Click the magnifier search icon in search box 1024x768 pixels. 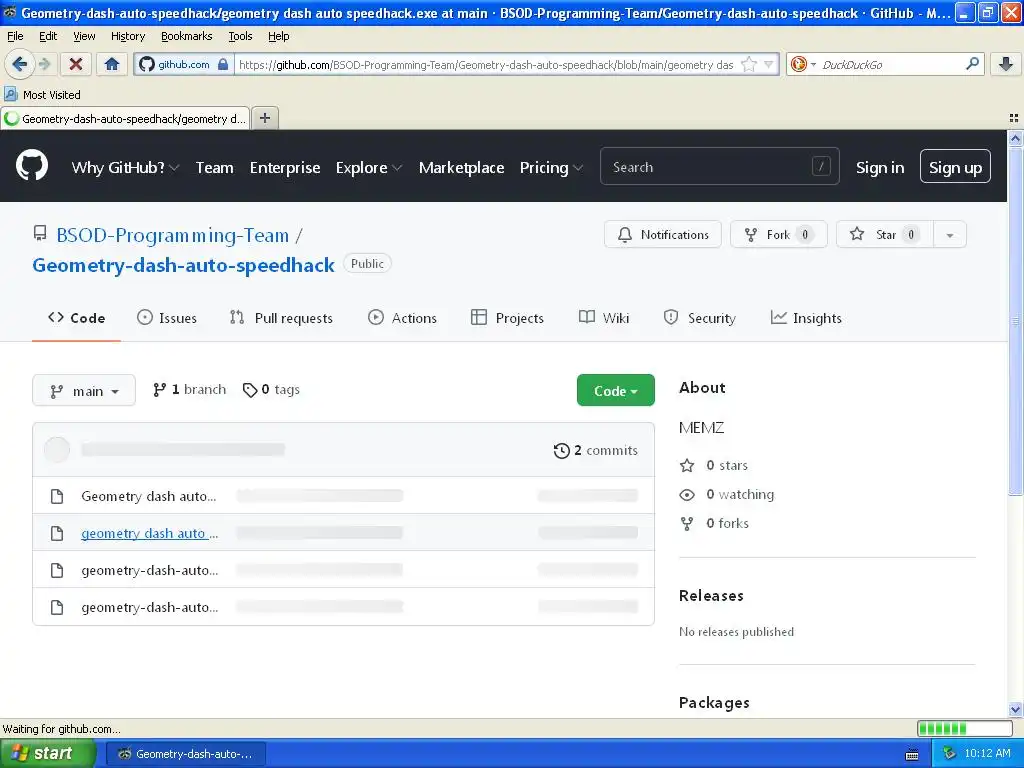[x=972, y=64]
